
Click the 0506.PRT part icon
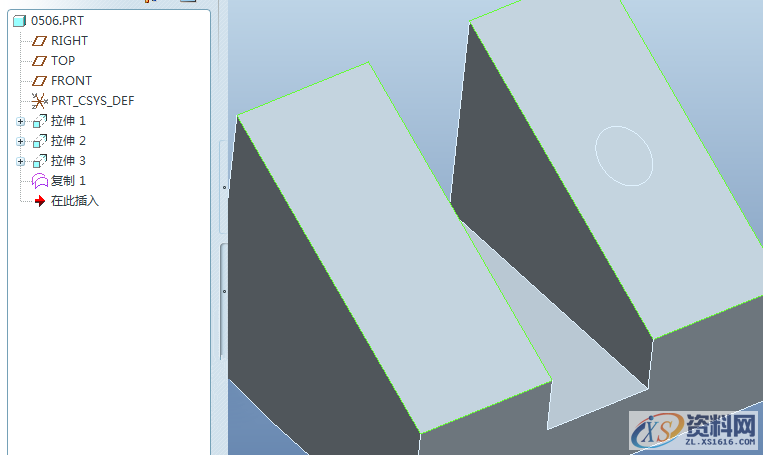pyautogui.click(x=20, y=20)
